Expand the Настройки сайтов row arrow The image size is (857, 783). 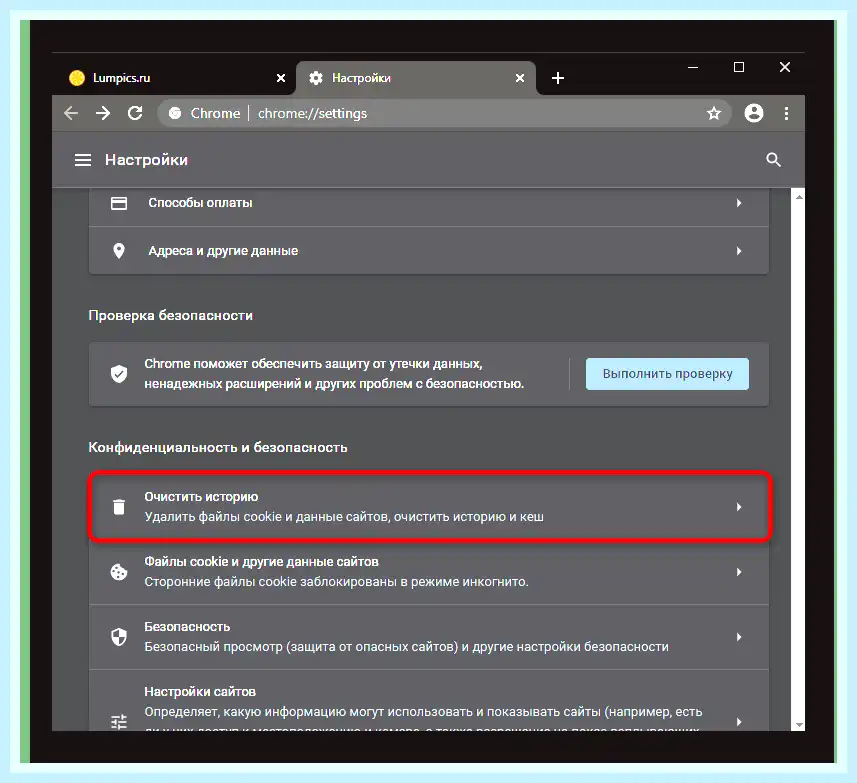(x=739, y=722)
